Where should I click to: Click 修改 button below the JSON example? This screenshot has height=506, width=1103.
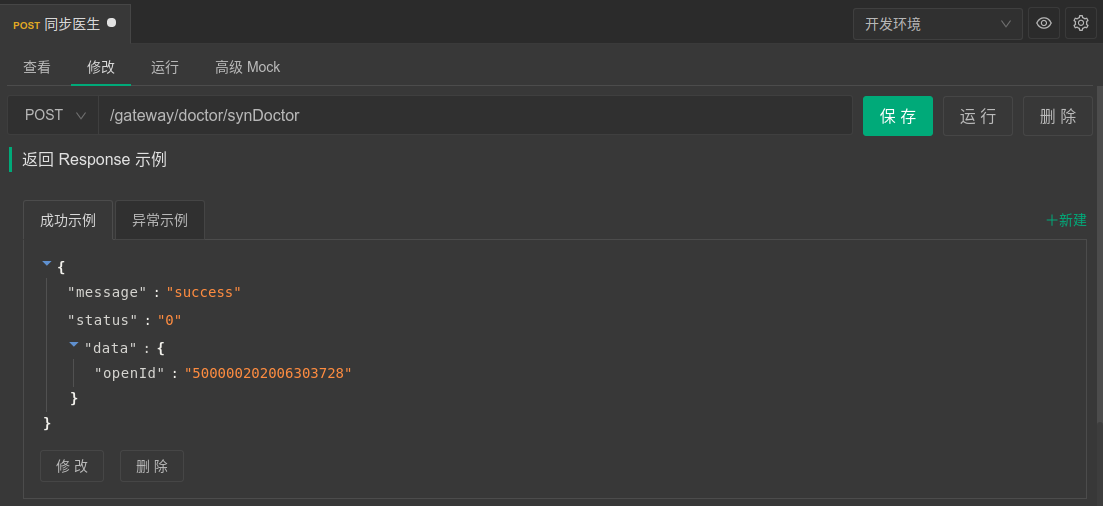(x=72, y=466)
